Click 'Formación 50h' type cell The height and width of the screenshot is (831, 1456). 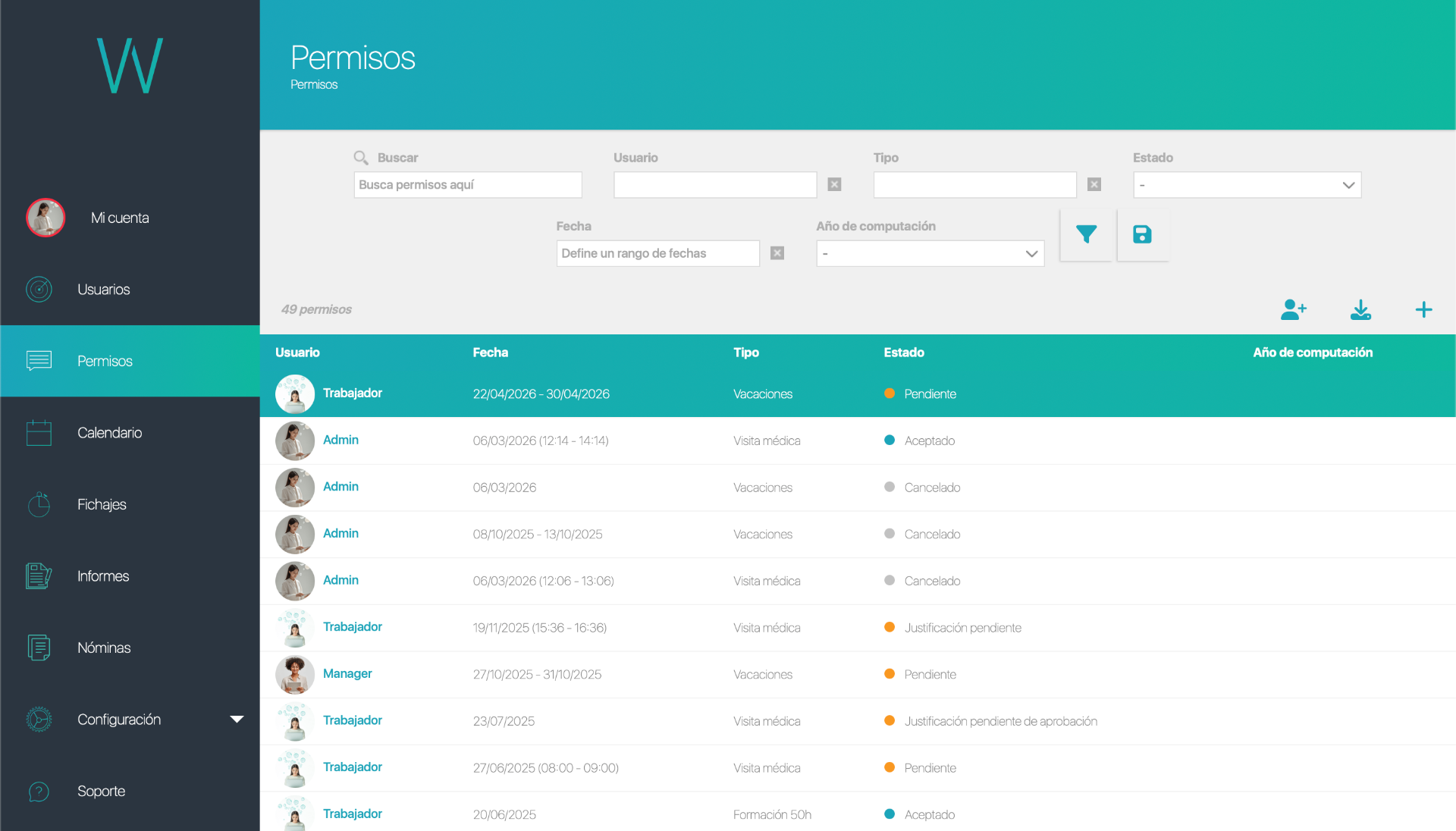pyautogui.click(x=772, y=815)
